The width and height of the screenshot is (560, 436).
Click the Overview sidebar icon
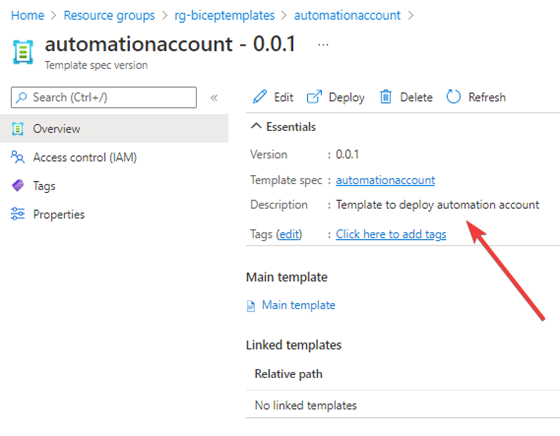[18, 129]
